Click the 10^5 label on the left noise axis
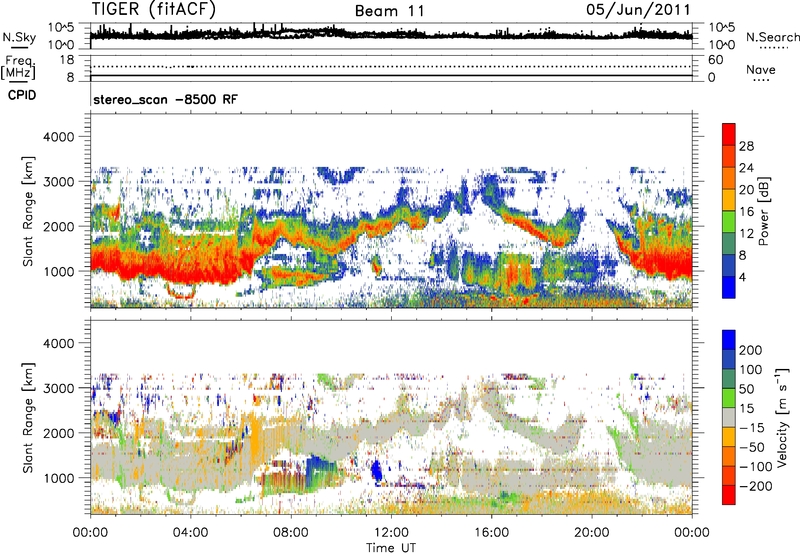 (x=61, y=28)
